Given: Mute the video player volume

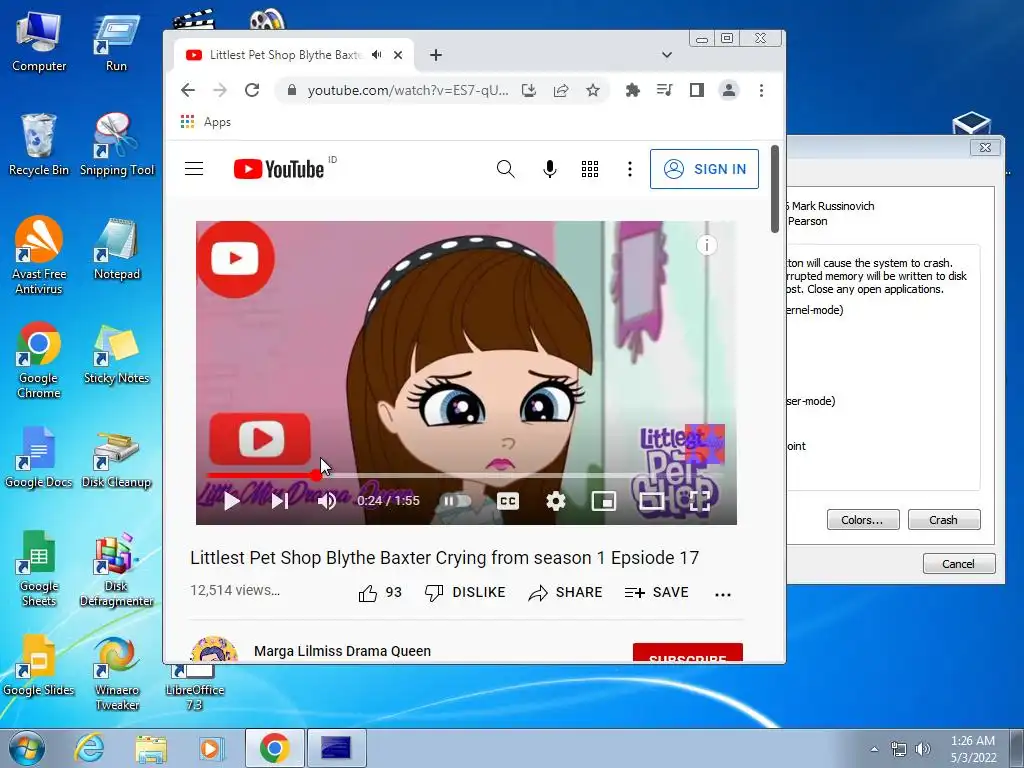Looking at the screenshot, I should point(327,501).
